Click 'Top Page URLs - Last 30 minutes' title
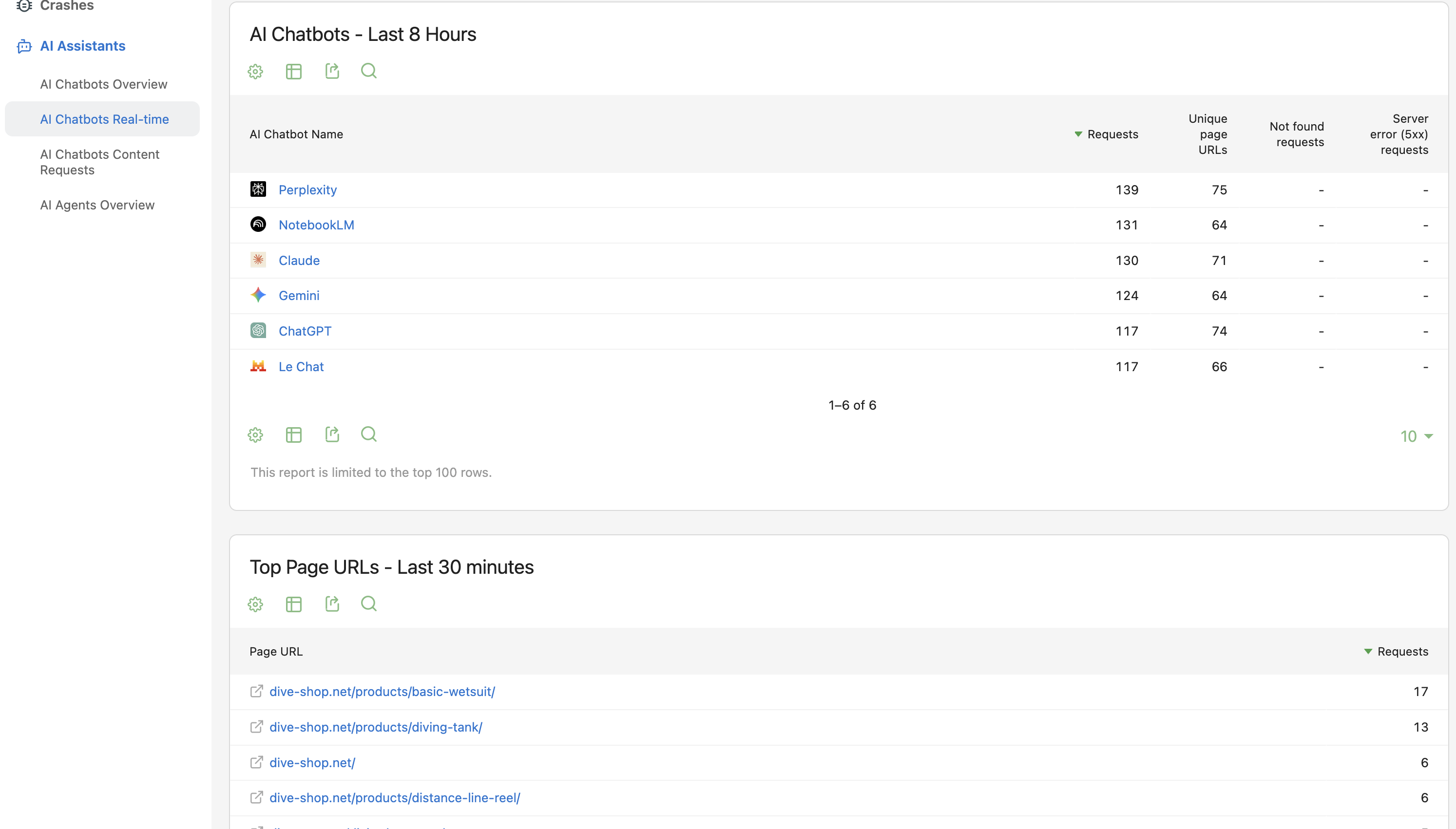This screenshot has width=1456, height=829. click(392, 567)
